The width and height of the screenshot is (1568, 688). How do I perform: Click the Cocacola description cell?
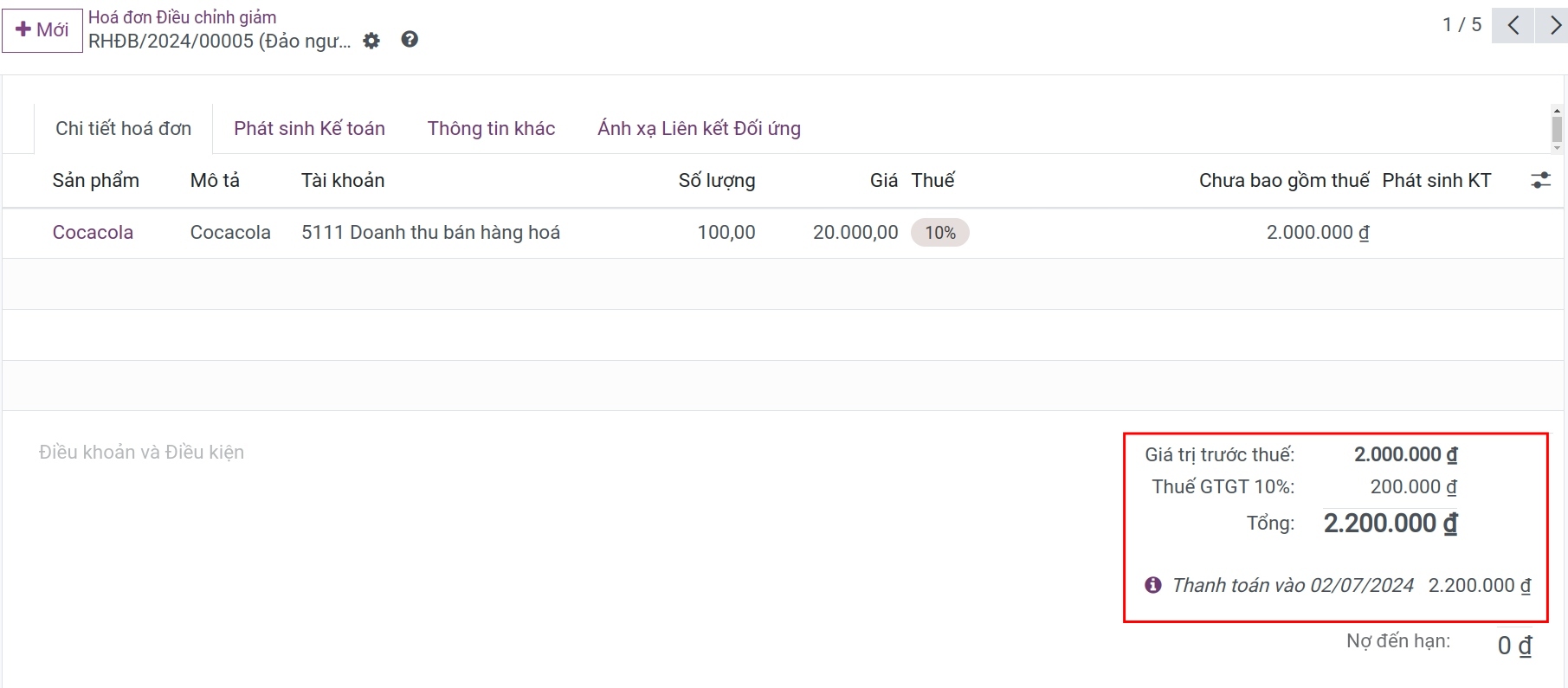pos(230,233)
